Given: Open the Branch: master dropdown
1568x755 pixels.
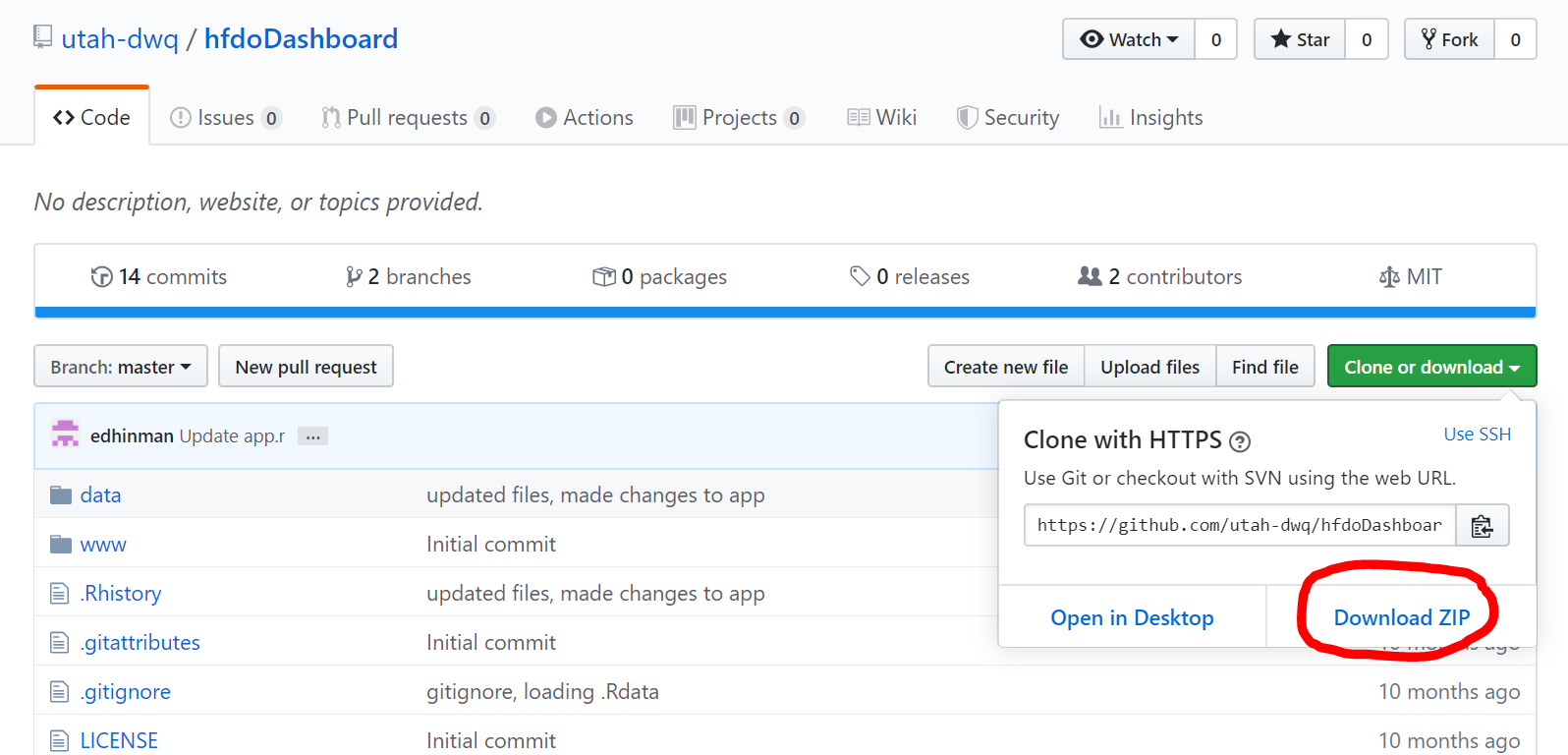Looking at the screenshot, I should pyautogui.click(x=121, y=367).
